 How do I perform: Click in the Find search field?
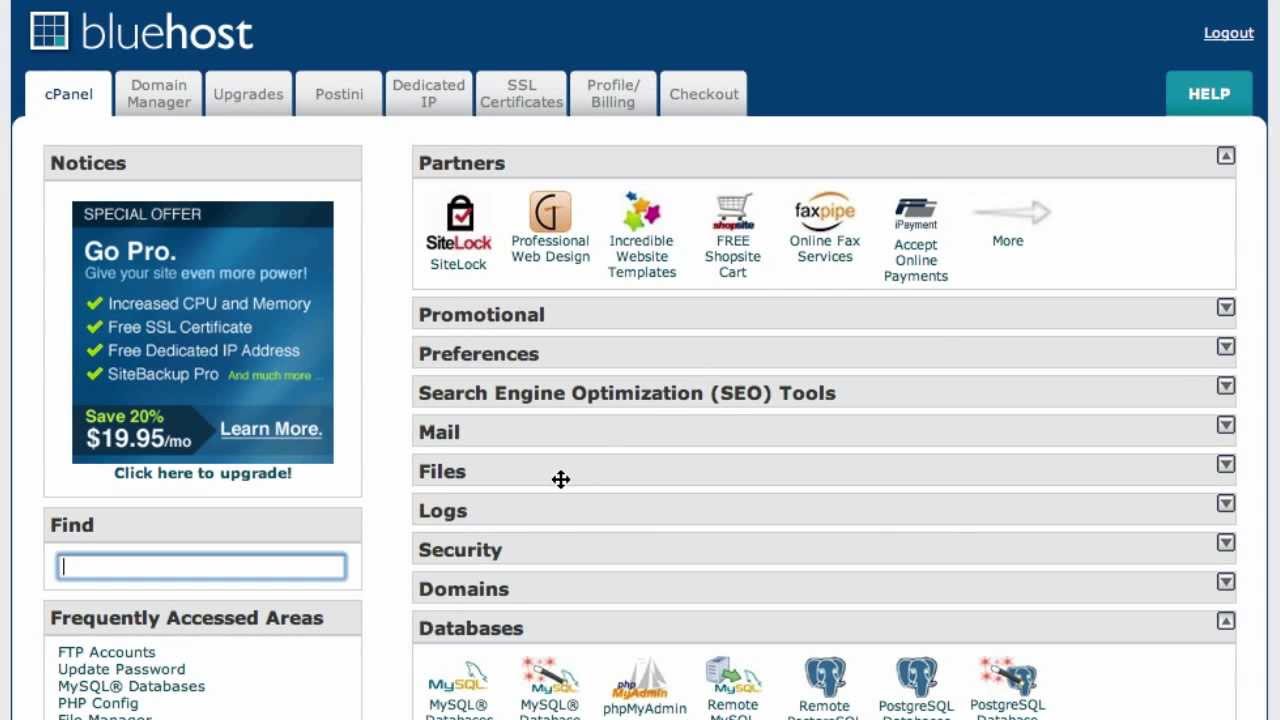click(x=202, y=567)
